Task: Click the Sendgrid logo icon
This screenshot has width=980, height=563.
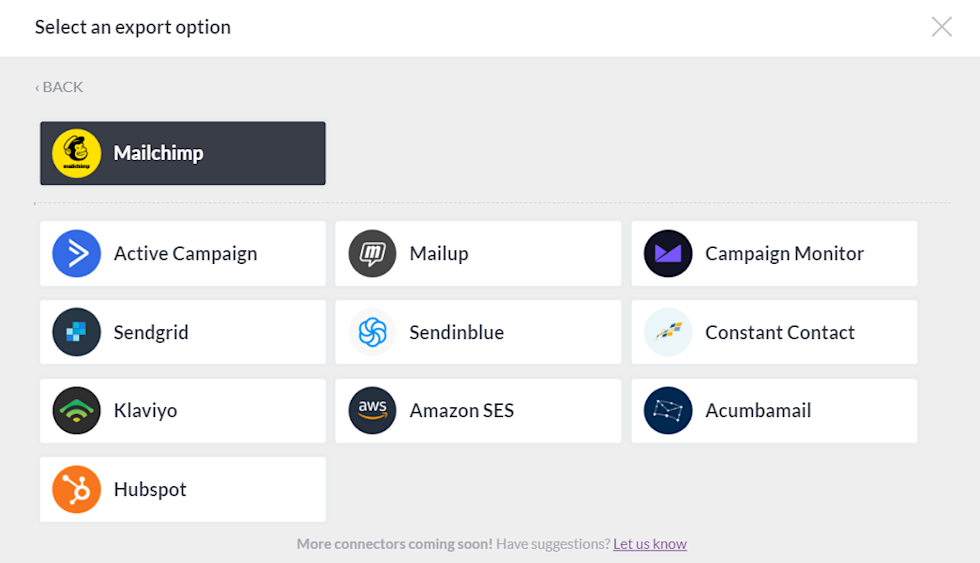Action: coord(77,333)
